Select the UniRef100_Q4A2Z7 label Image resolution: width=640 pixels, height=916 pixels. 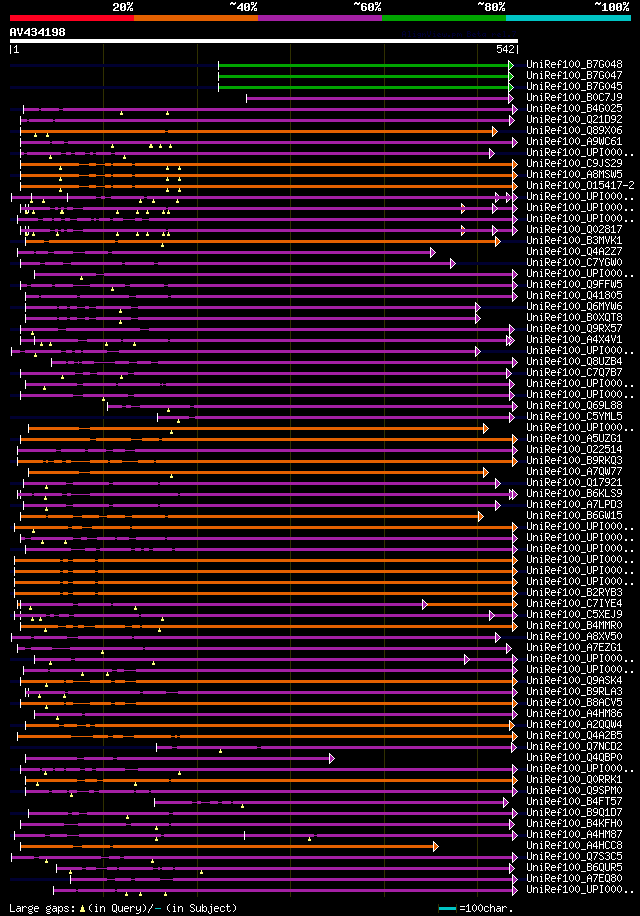574,251
